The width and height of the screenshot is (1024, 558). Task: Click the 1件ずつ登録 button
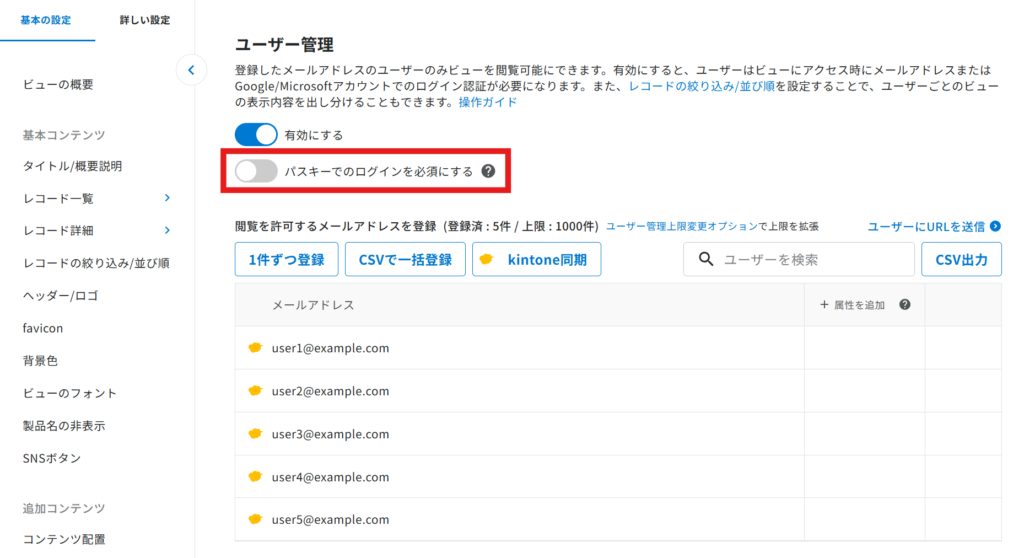tap(287, 259)
